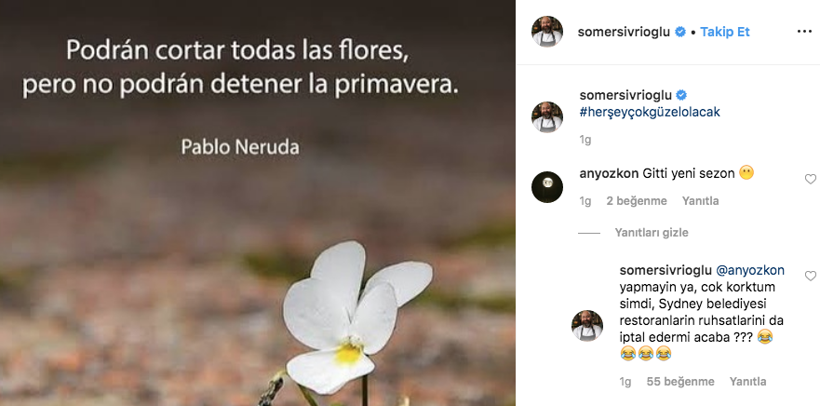Open the three-dot post options menu
This screenshot has height=406, width=820.
(804, 32)
